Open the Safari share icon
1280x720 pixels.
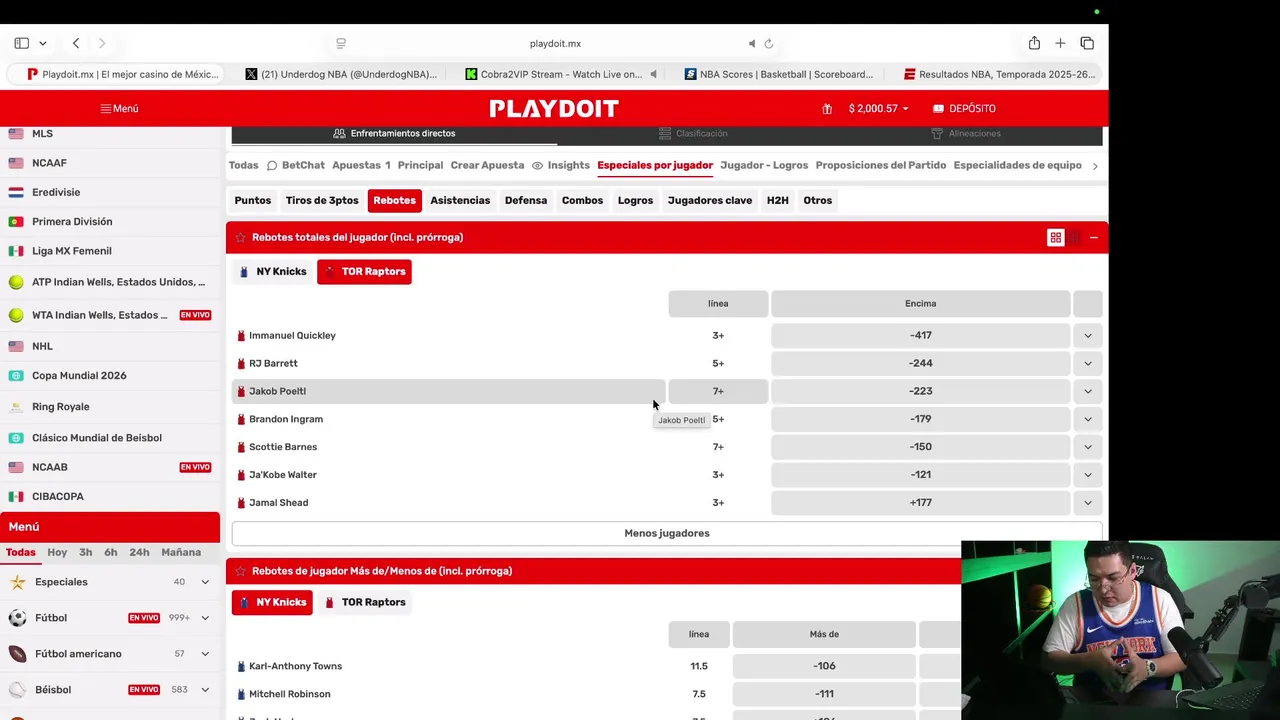pyautogui.click(x=1034, y=43)
